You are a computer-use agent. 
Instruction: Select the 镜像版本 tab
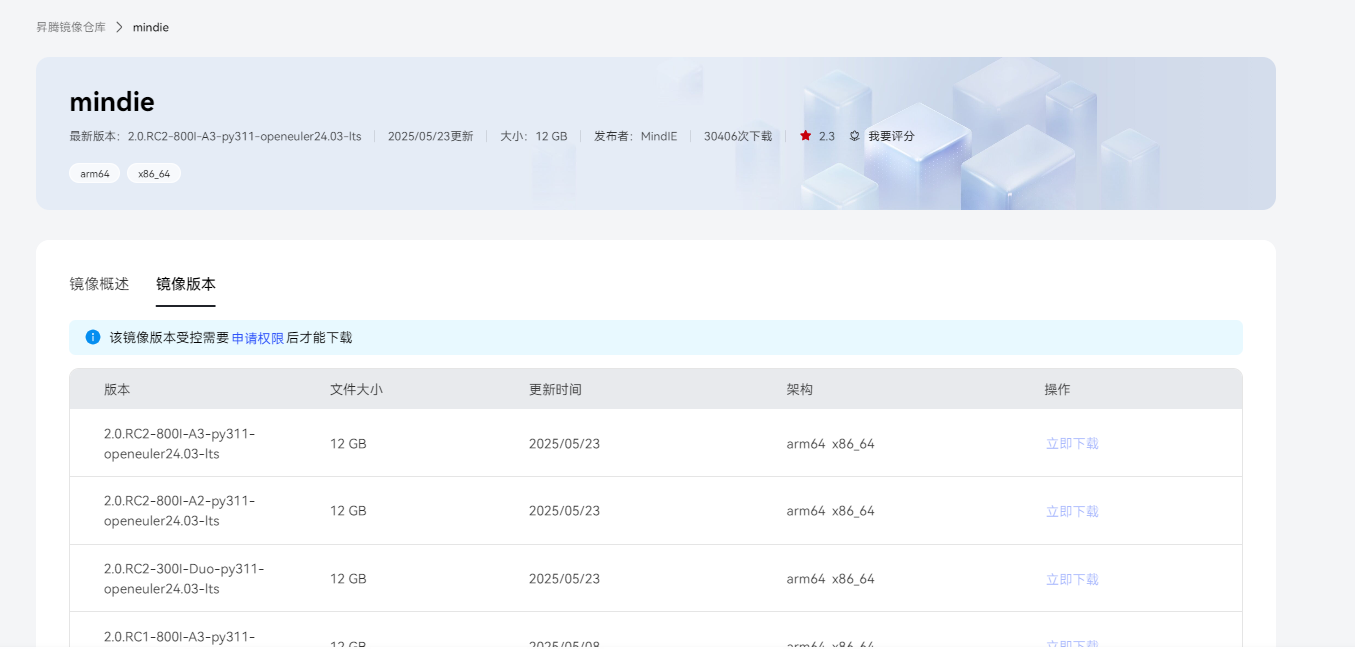186,284
